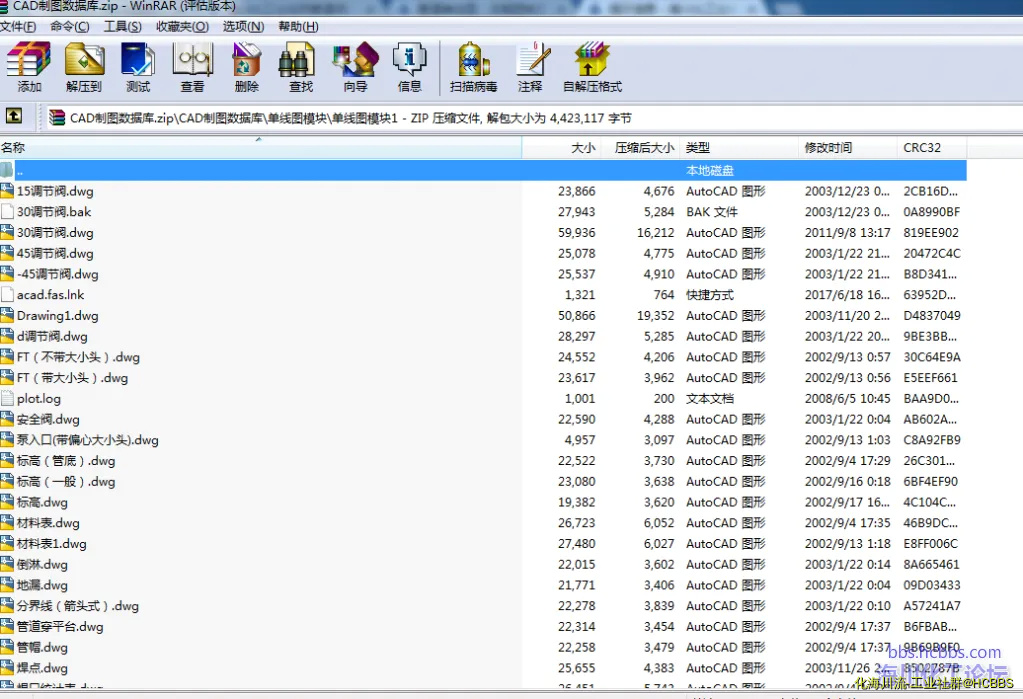Image resolution: width=1023 pixels, height=699 pixels.
Task: Select the 30调节阀.bak file icon
Action: pos(7,211)
